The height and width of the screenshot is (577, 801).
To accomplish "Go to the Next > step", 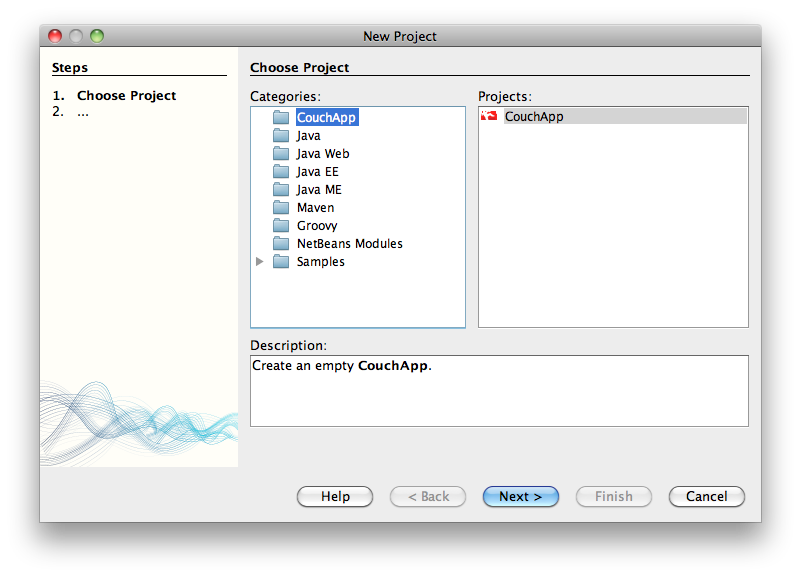I will [x=521, y=496].
